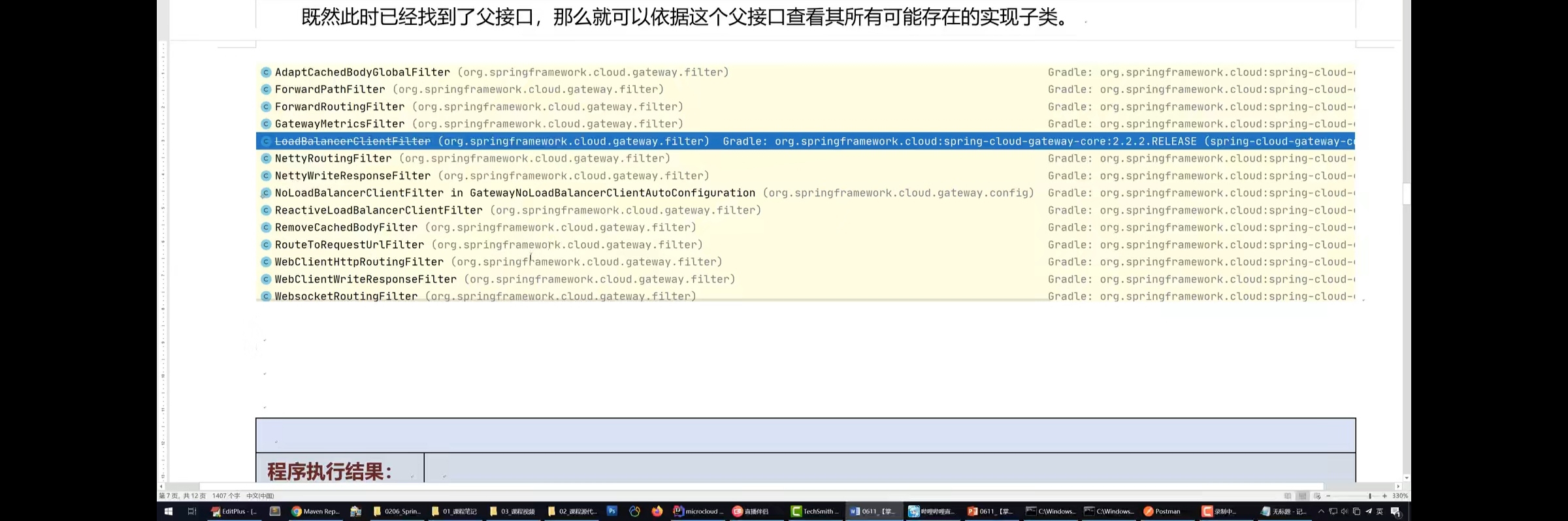Open the 01_课程笔记 folder on taskbar

[x=455, y=511]
